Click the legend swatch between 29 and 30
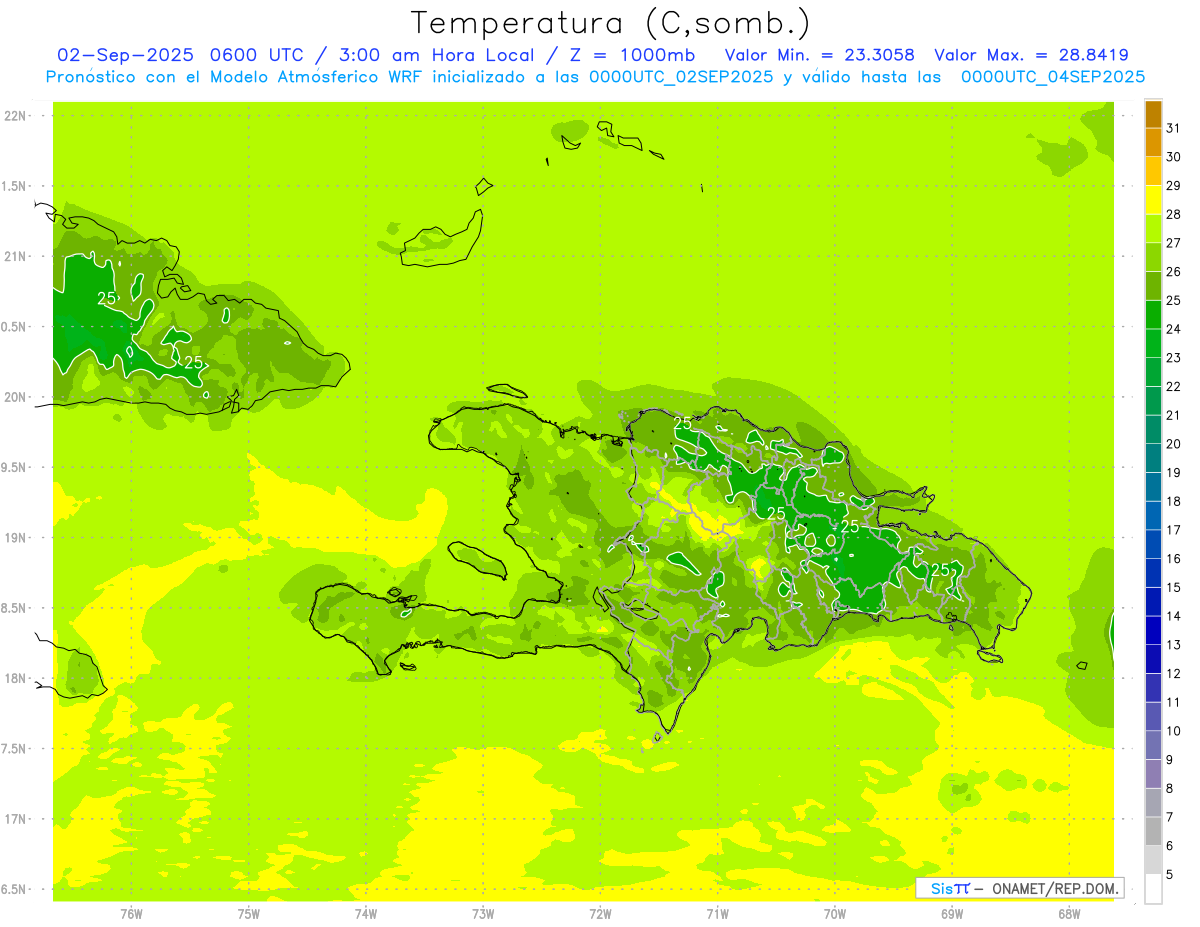This screenshot has width=1200, height=927. (1153, 172)
